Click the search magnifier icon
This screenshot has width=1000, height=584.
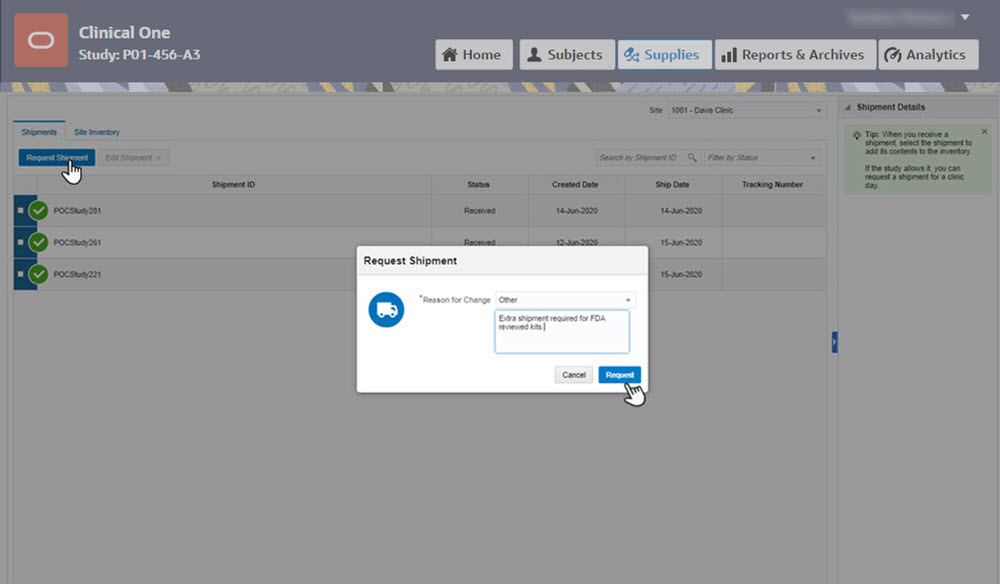692,157
